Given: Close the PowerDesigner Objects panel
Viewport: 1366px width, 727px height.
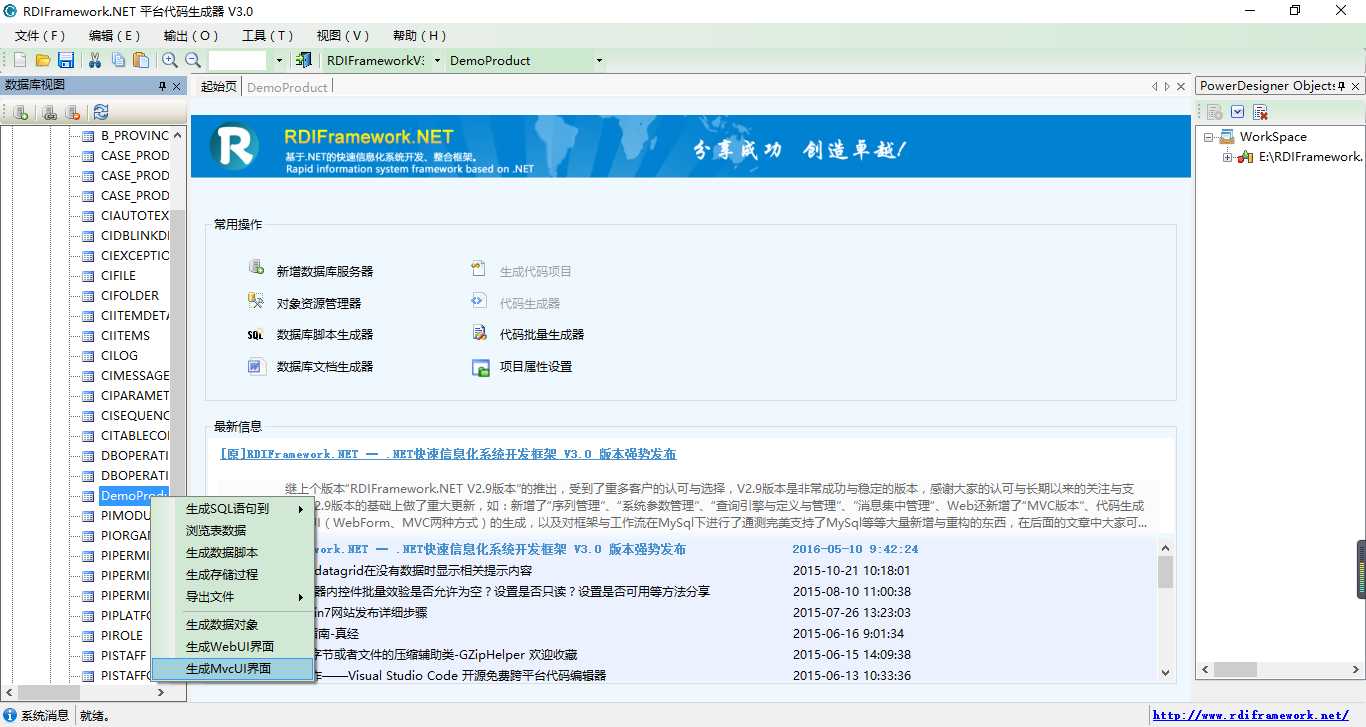Looking at the screenshot, I should 1356,86.
